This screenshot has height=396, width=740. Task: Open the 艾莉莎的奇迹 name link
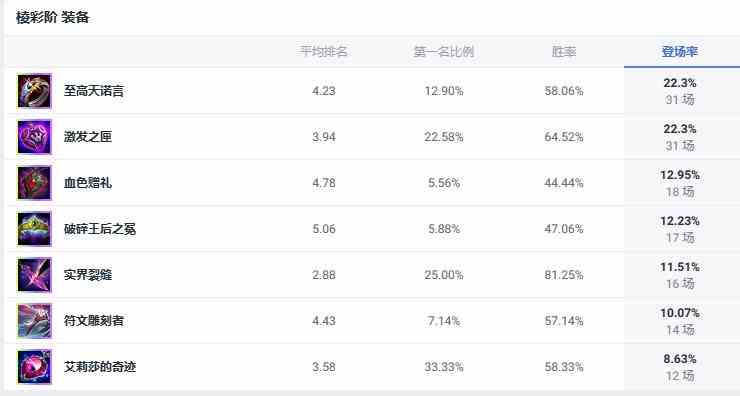coord(100,367)
